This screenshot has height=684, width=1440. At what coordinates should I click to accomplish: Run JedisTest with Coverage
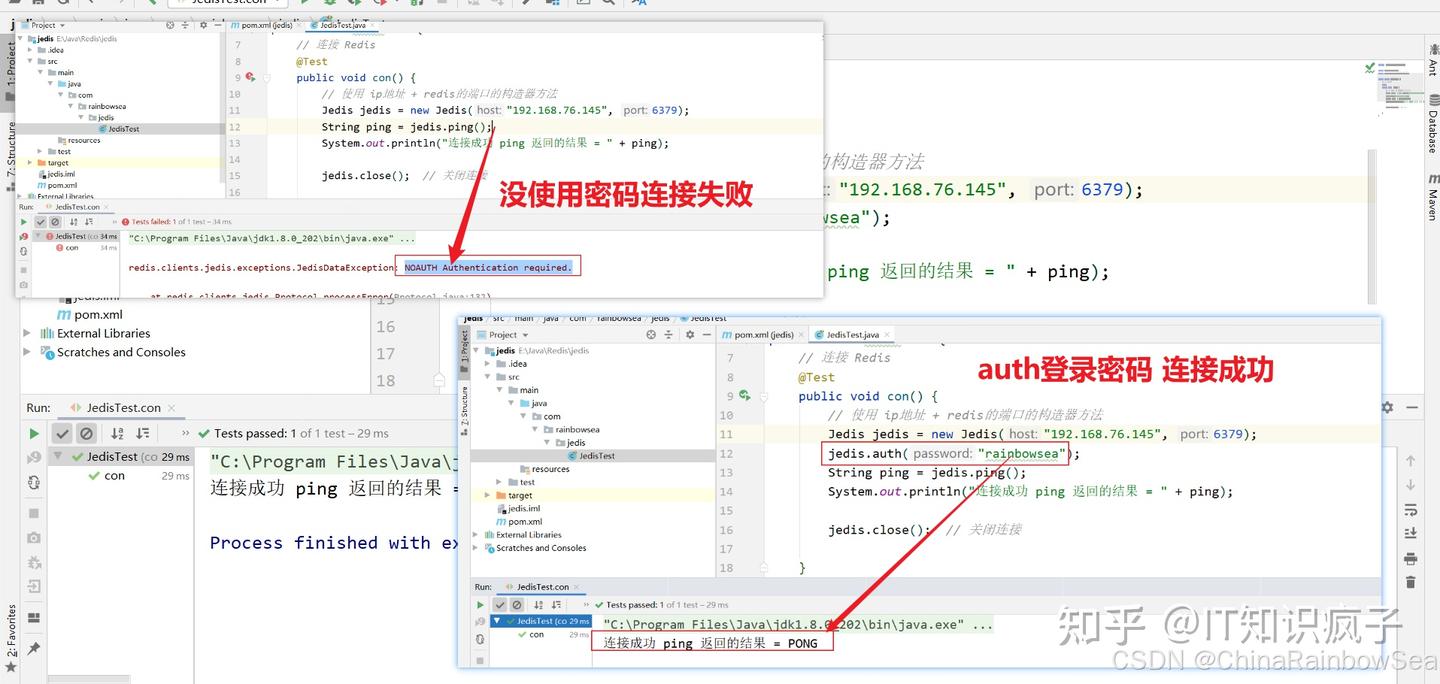point(356,4)
